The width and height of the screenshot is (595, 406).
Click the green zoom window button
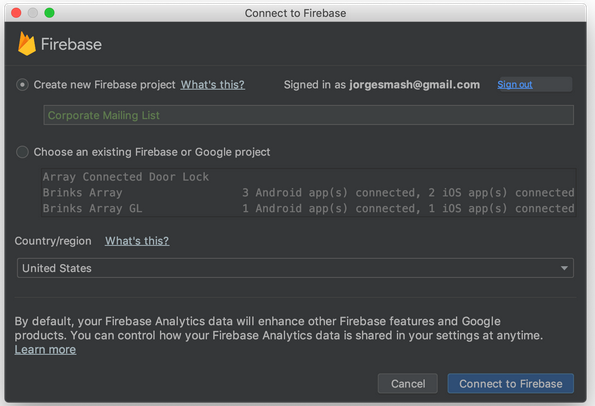tap(49, 13)
